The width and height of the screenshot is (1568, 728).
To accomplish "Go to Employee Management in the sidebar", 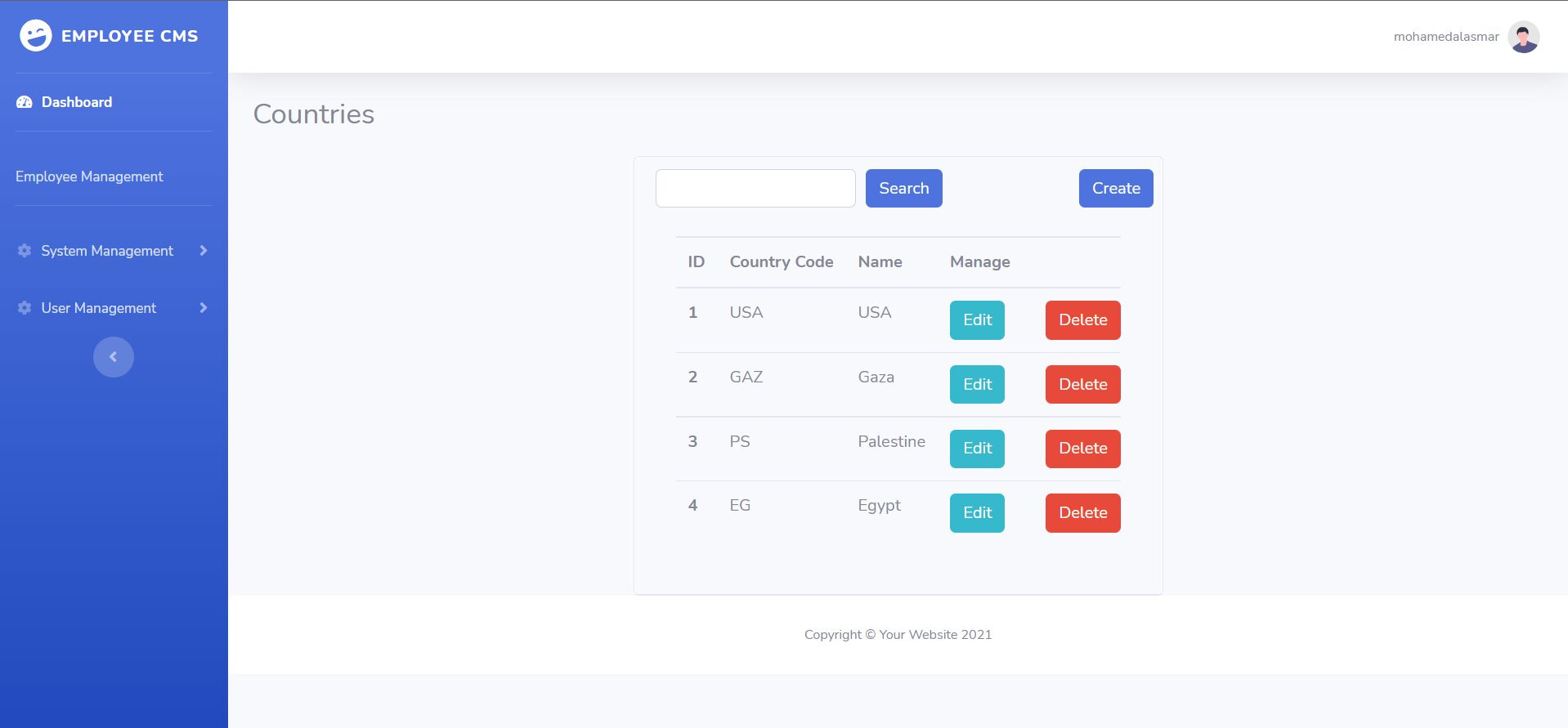I will [x=89, y=176].
